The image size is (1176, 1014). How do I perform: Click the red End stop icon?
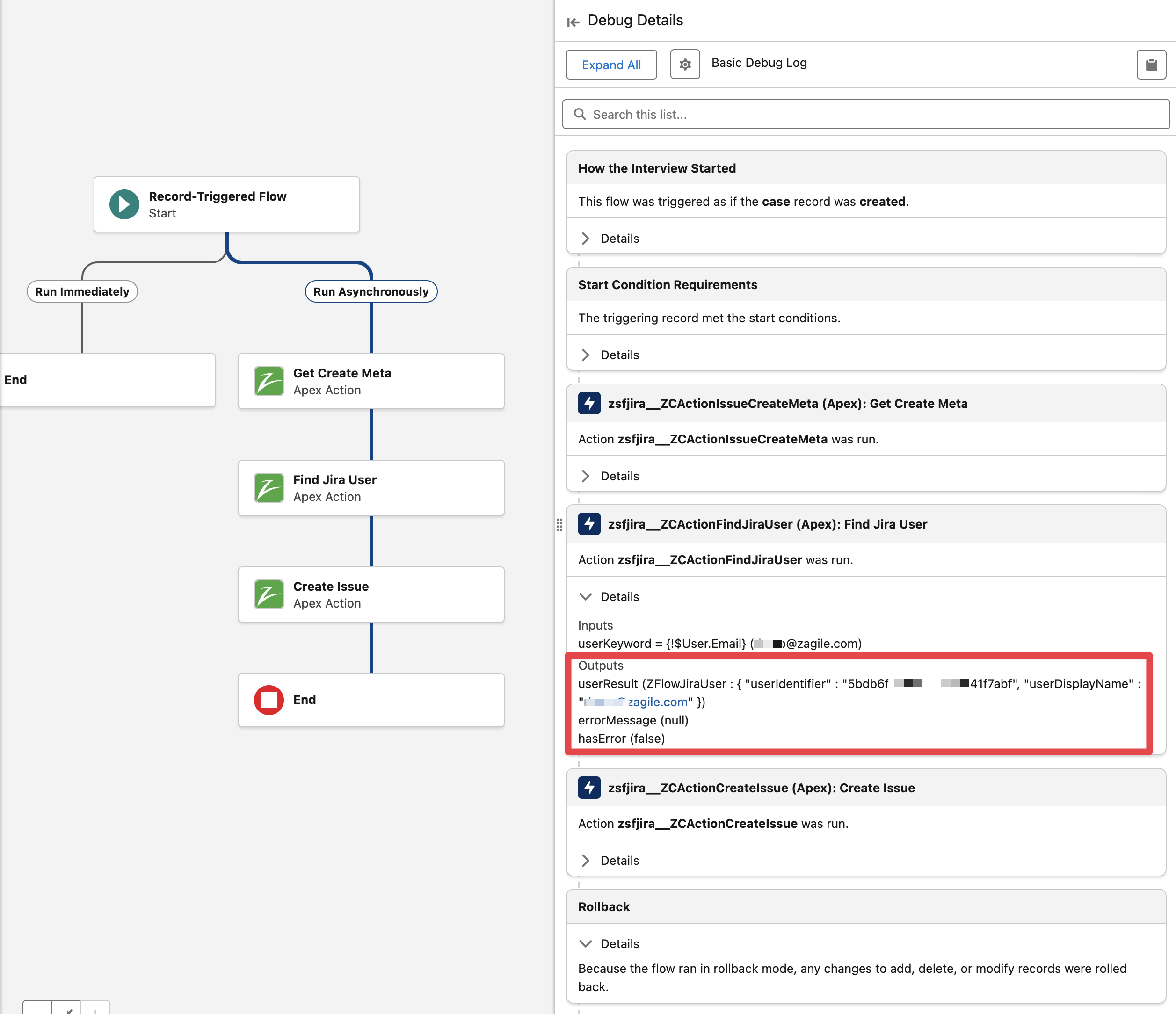pos(269,700)
